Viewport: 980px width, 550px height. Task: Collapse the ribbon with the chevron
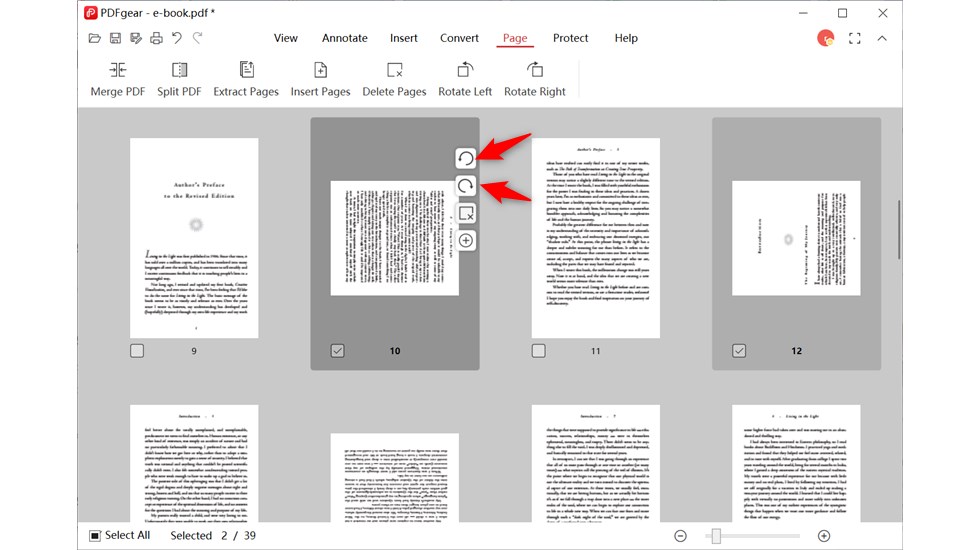point(882,38)
